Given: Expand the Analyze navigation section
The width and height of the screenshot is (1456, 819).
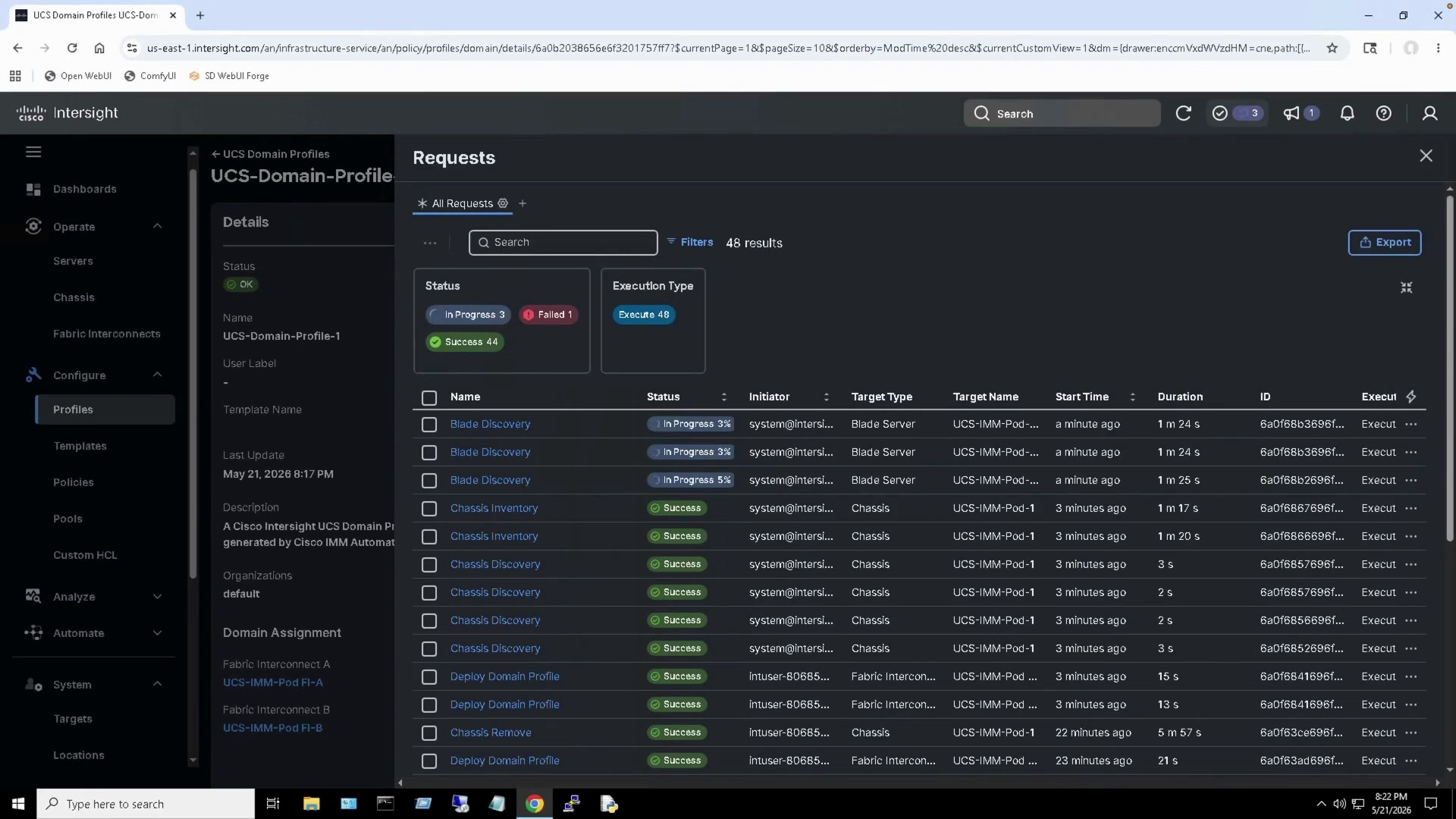Looking at the screenshot, I should click(157, 597).
